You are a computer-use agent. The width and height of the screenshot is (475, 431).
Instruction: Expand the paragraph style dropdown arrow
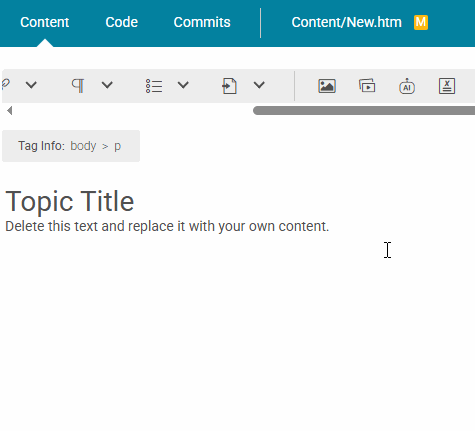click(x=107, y=85)
